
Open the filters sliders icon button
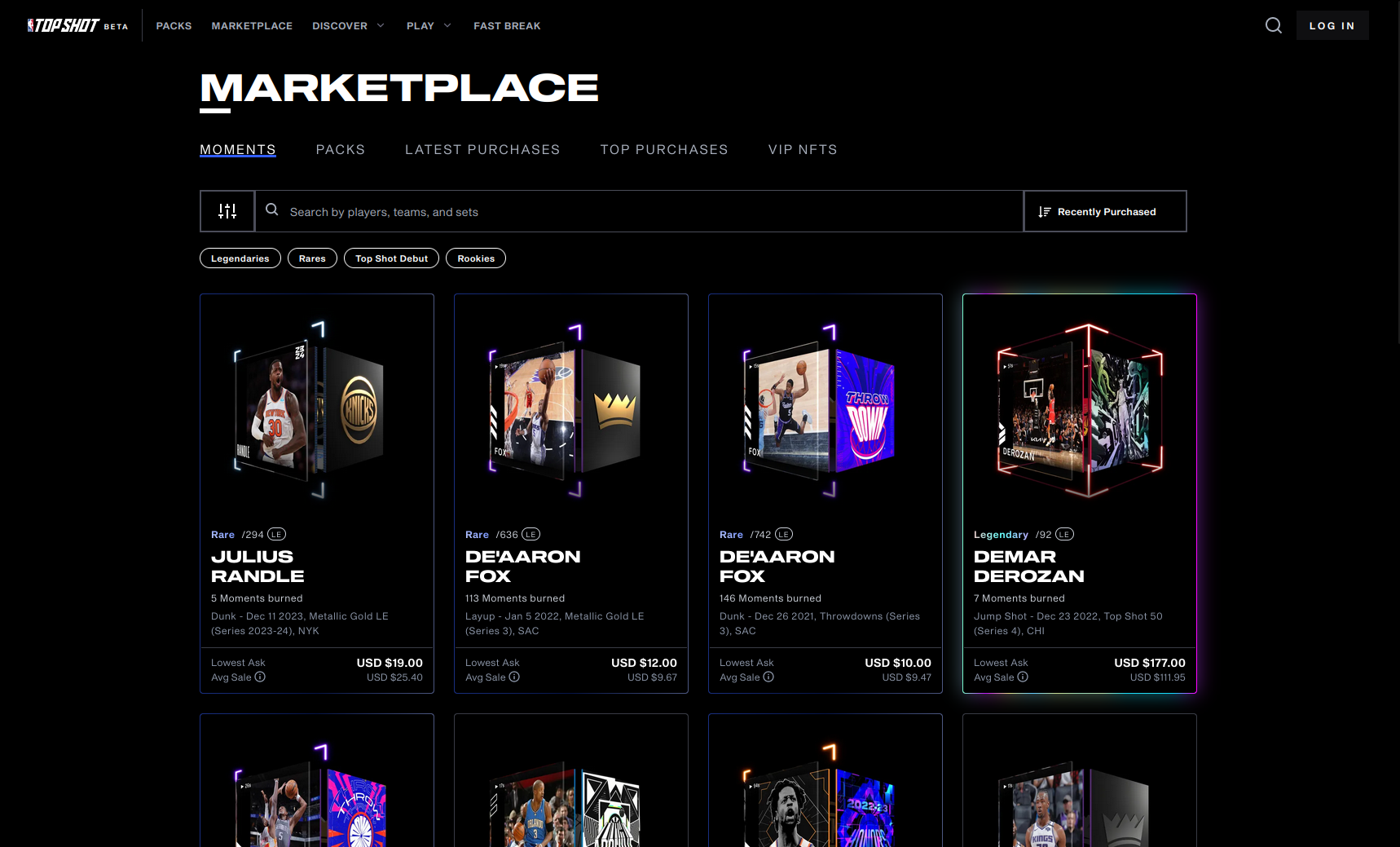click(227, 211)
